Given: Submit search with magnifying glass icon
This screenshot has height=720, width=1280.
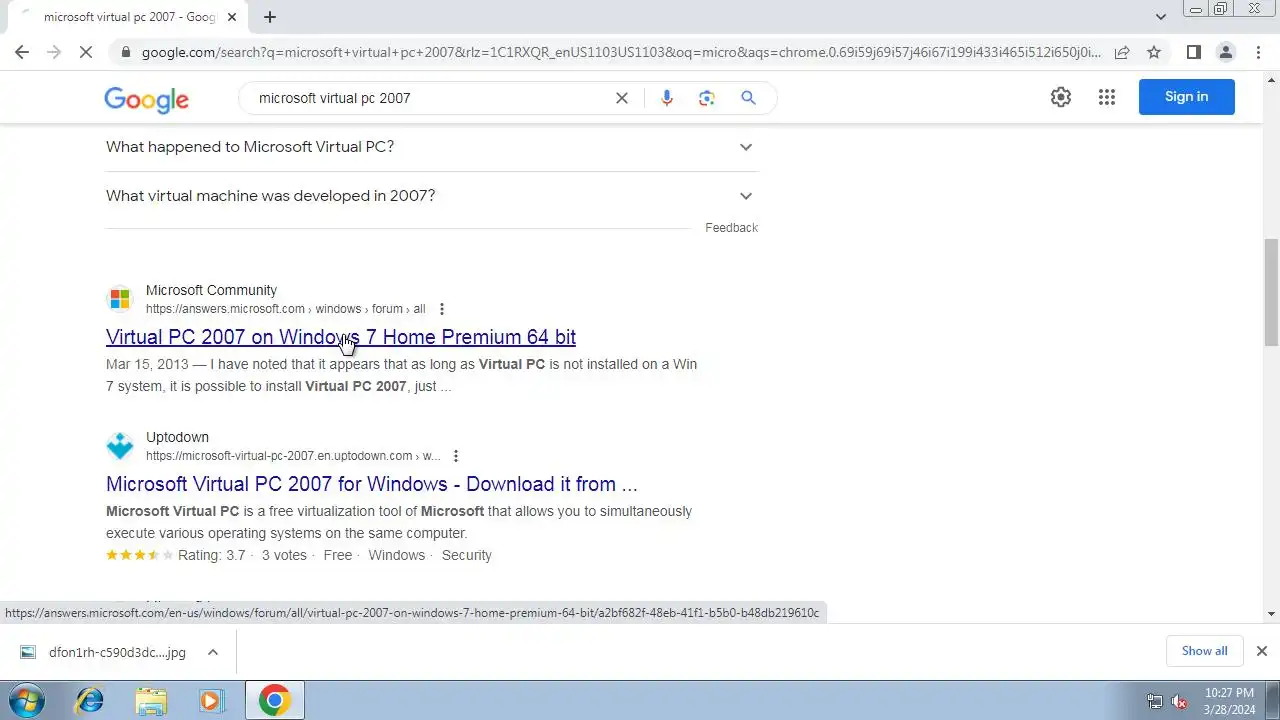Looking at the screenshot, I should pyautogui.click(x=748, y=98).
